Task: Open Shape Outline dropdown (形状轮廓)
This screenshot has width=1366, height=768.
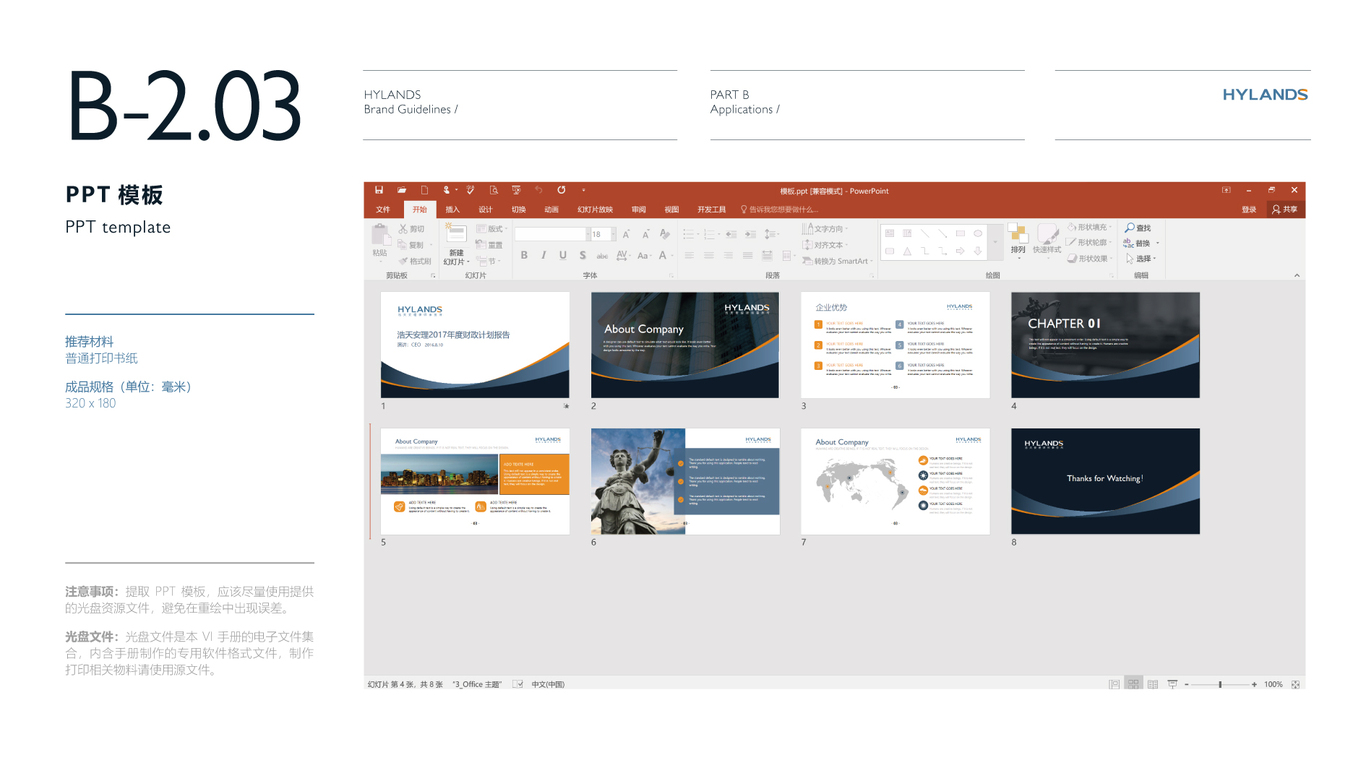Action: tap(1088, 242)
